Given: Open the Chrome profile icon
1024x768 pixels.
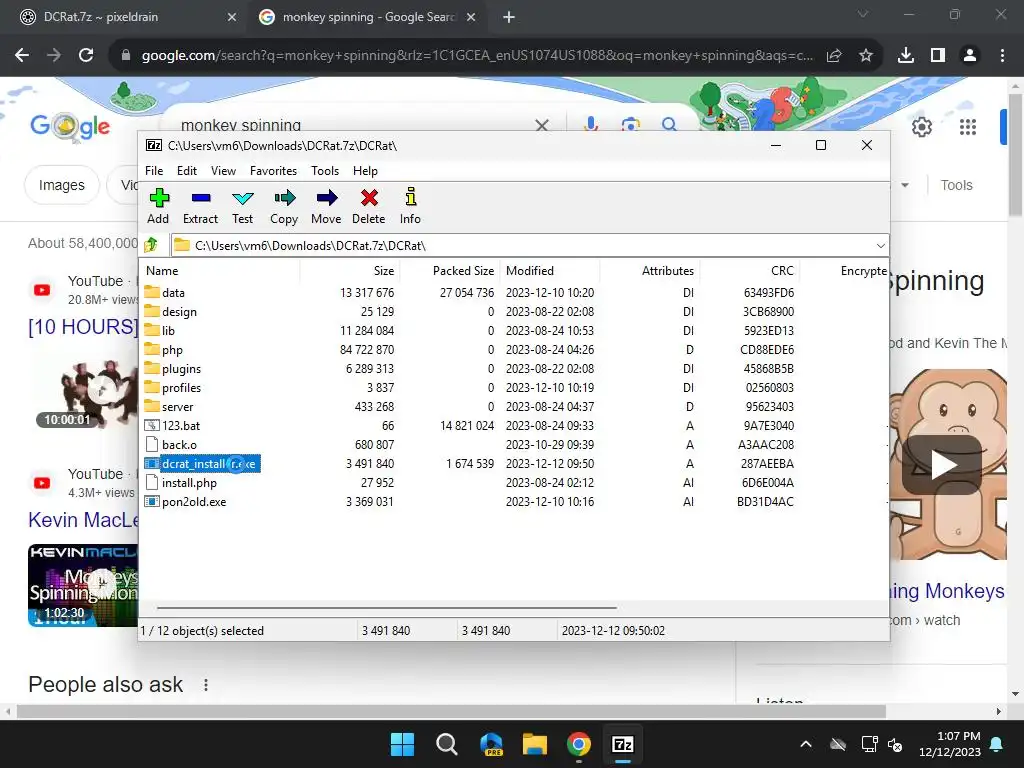Looking at the screenshot, I should point(970,56).
